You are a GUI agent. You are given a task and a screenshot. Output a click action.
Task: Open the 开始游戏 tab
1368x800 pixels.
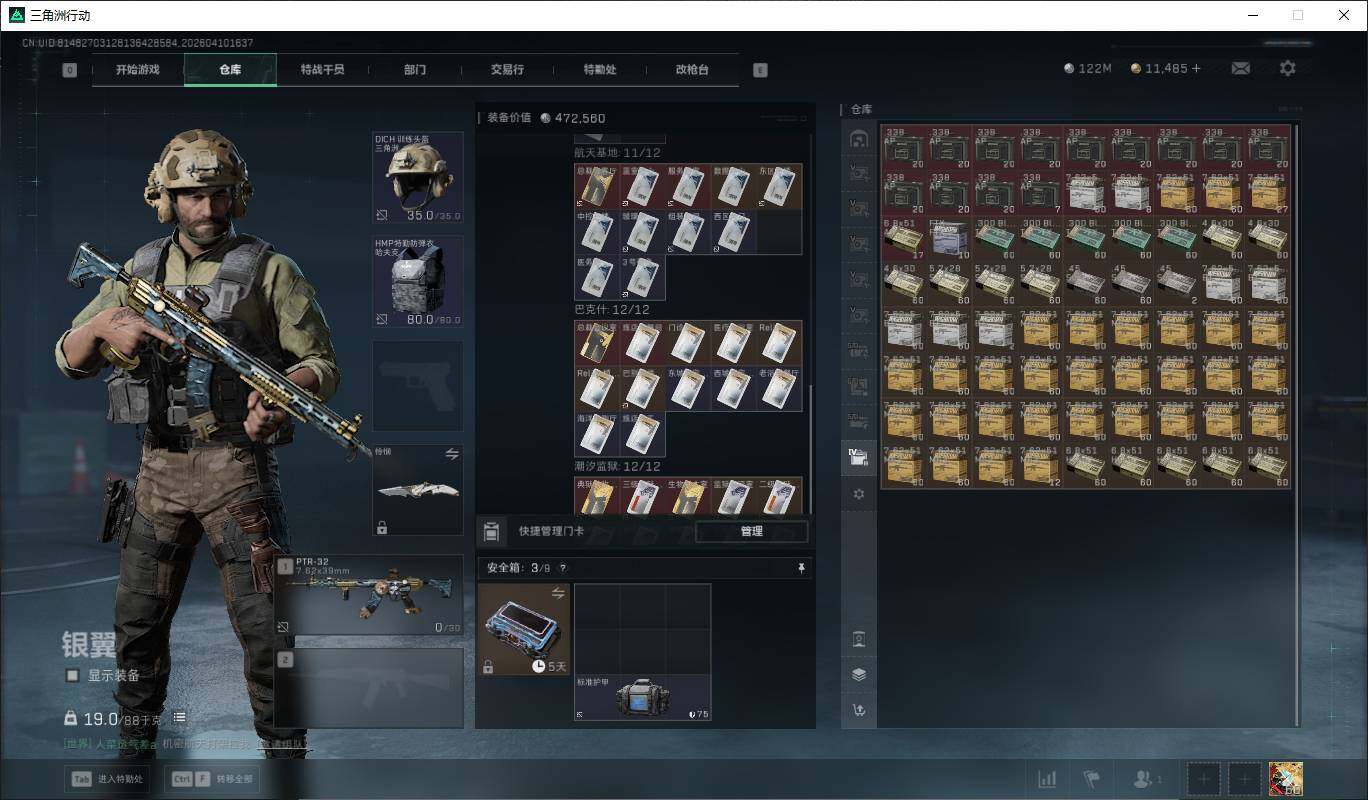coord(137,70)
